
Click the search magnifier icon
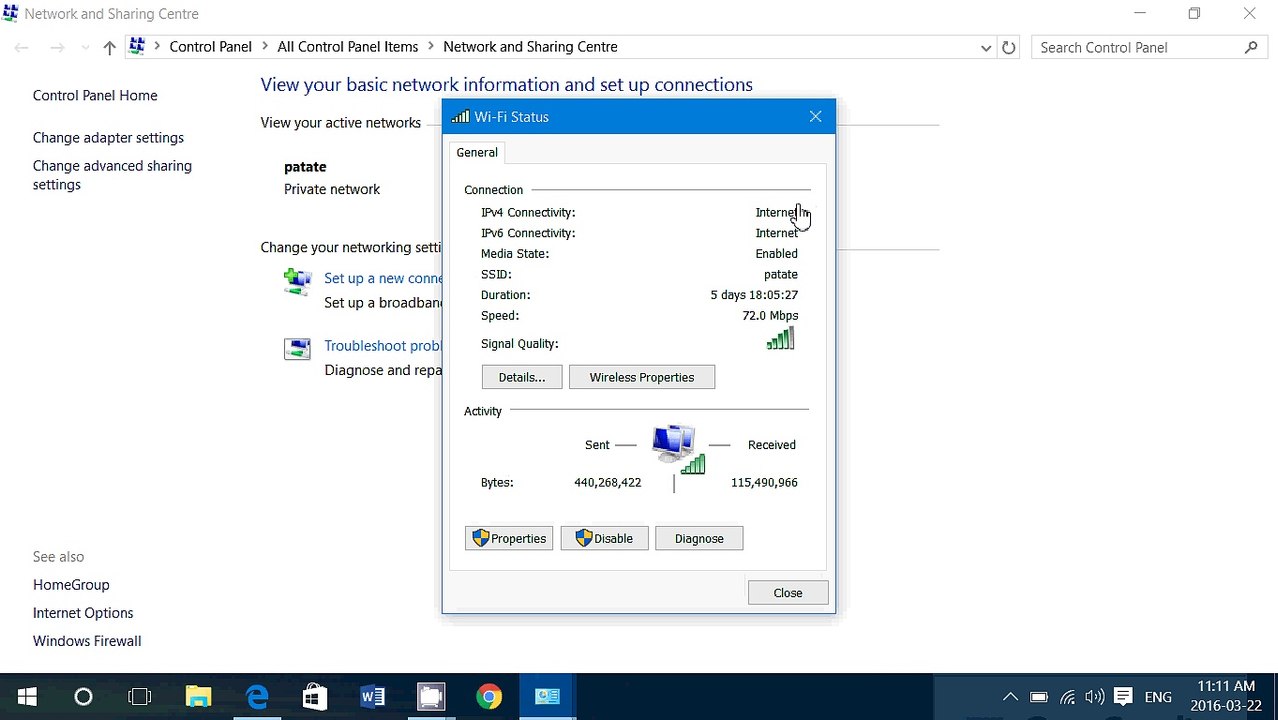pos(1251,47)
